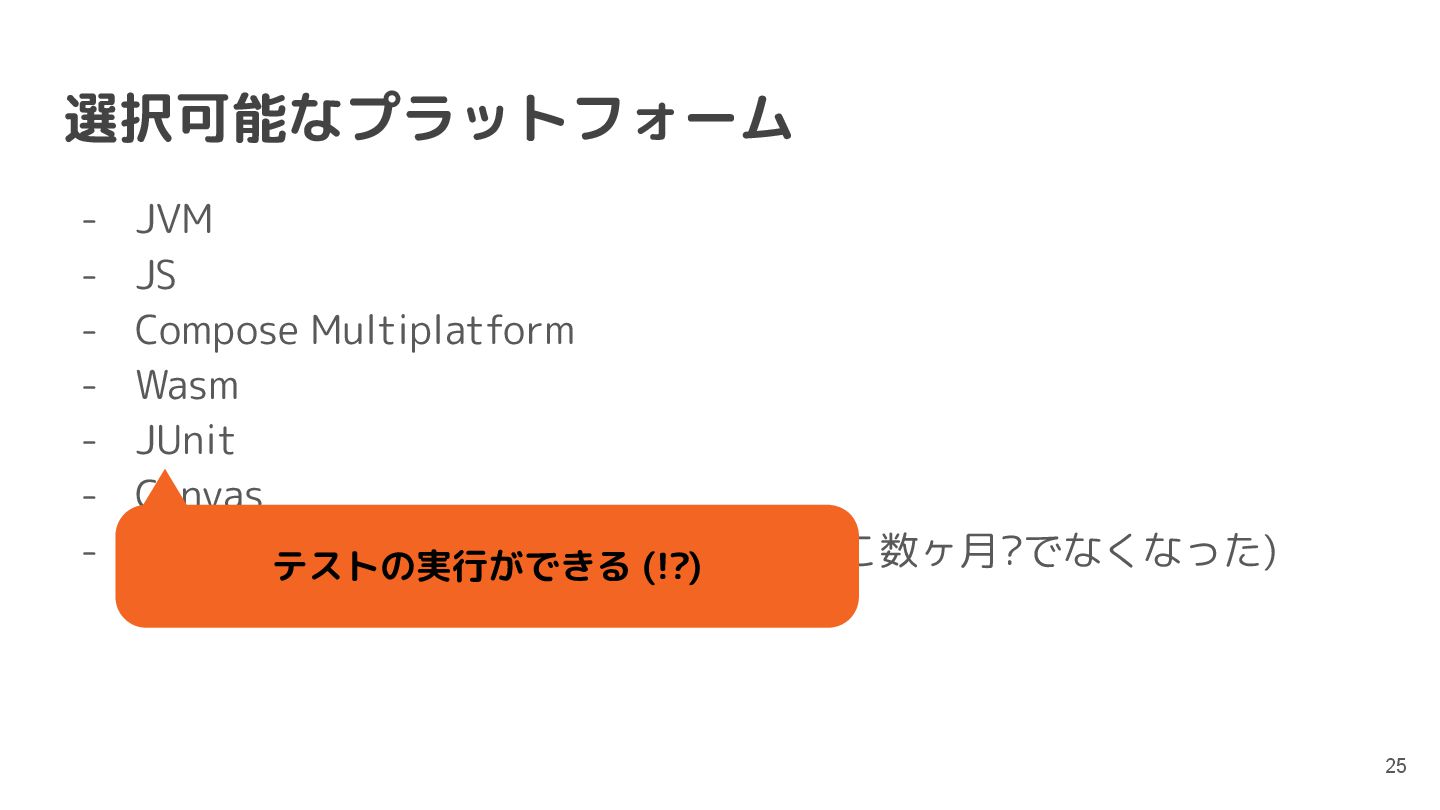Click the last dash bullet beside the callout
Image resolution: width=1440 pixels, height=810 pixels.
[x=90, y=551]
